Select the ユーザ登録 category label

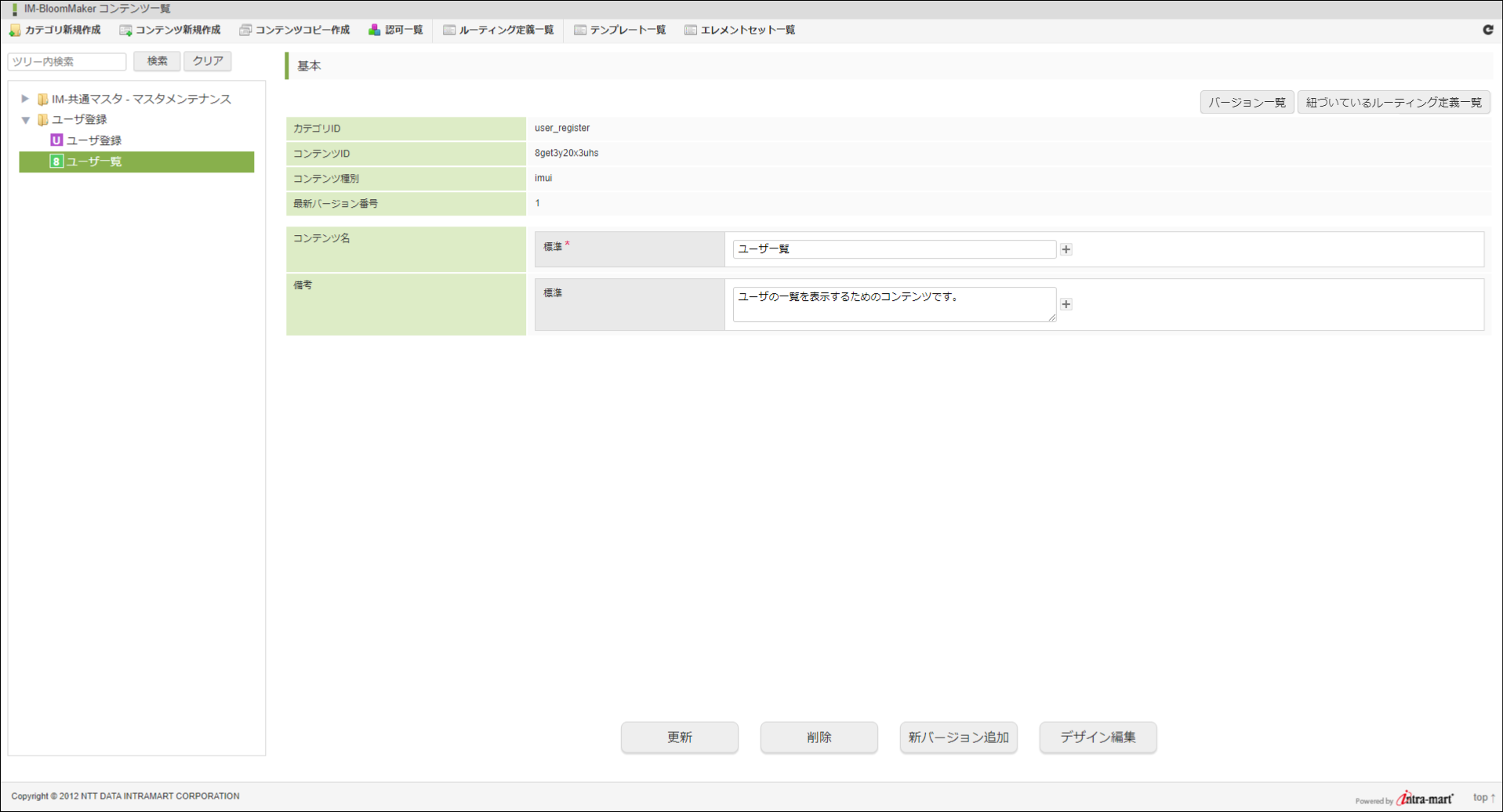click(x=79, y=120)
